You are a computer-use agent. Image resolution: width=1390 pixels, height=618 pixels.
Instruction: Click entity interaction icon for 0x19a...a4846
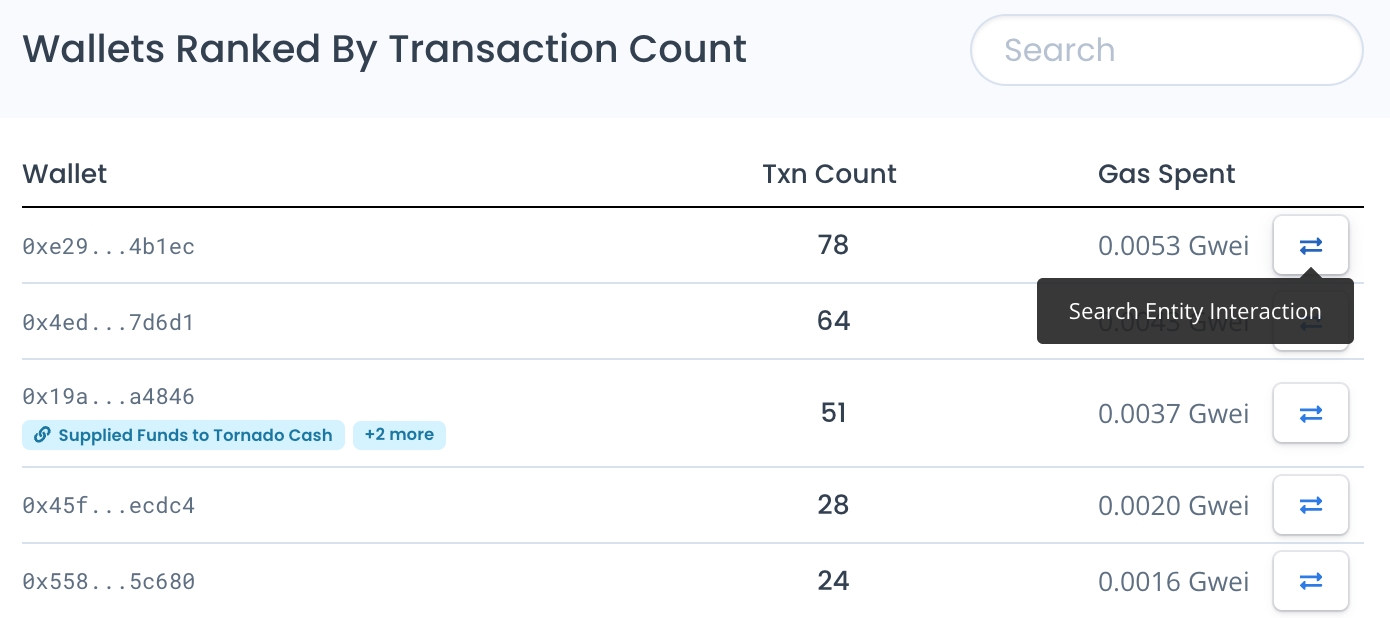point(1310,413)
